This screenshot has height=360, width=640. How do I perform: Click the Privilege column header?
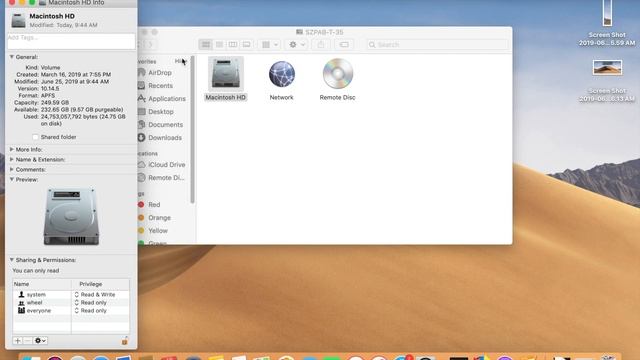100,284
